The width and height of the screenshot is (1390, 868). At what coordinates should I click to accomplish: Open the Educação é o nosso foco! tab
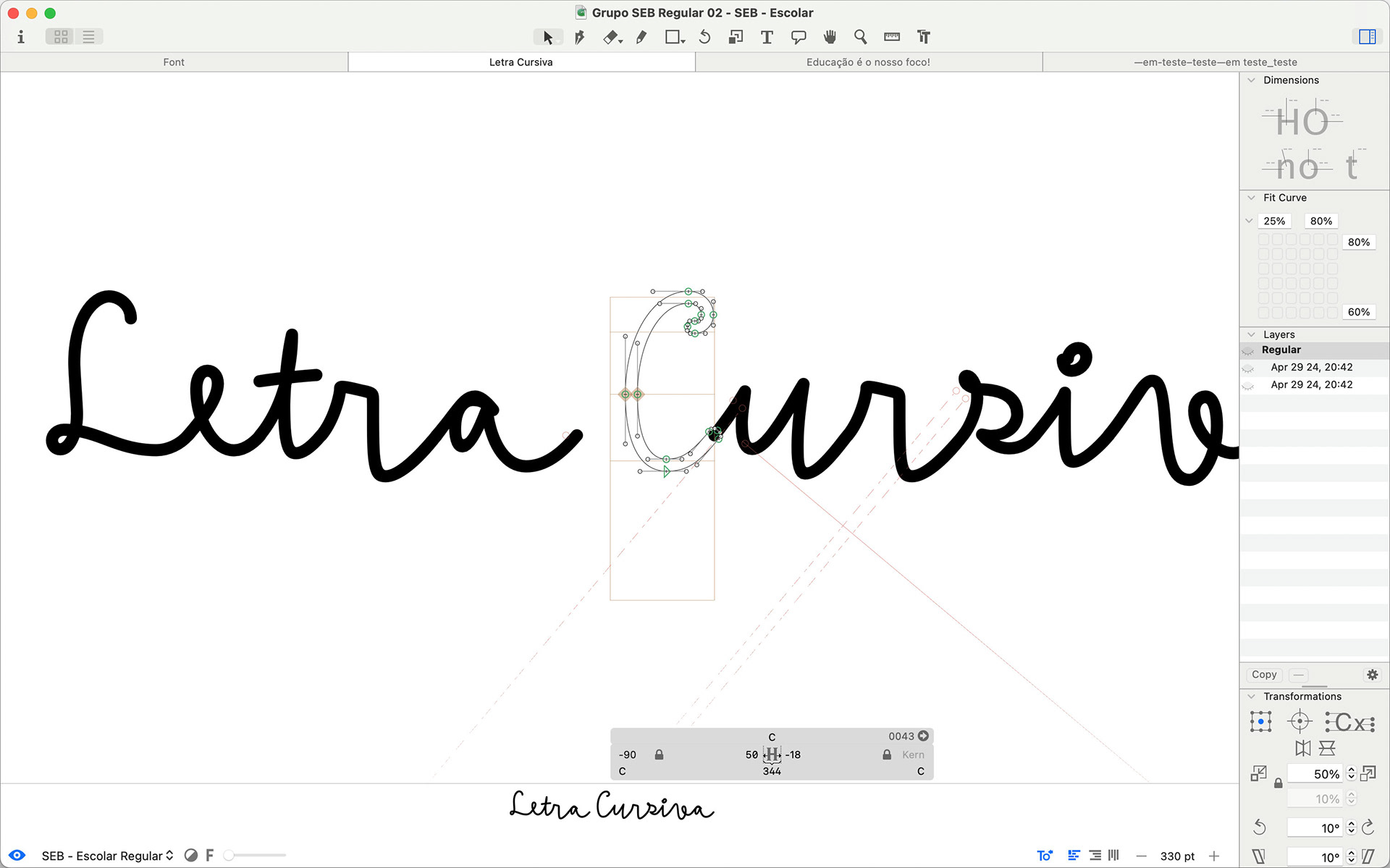click(x=868, y=62)
